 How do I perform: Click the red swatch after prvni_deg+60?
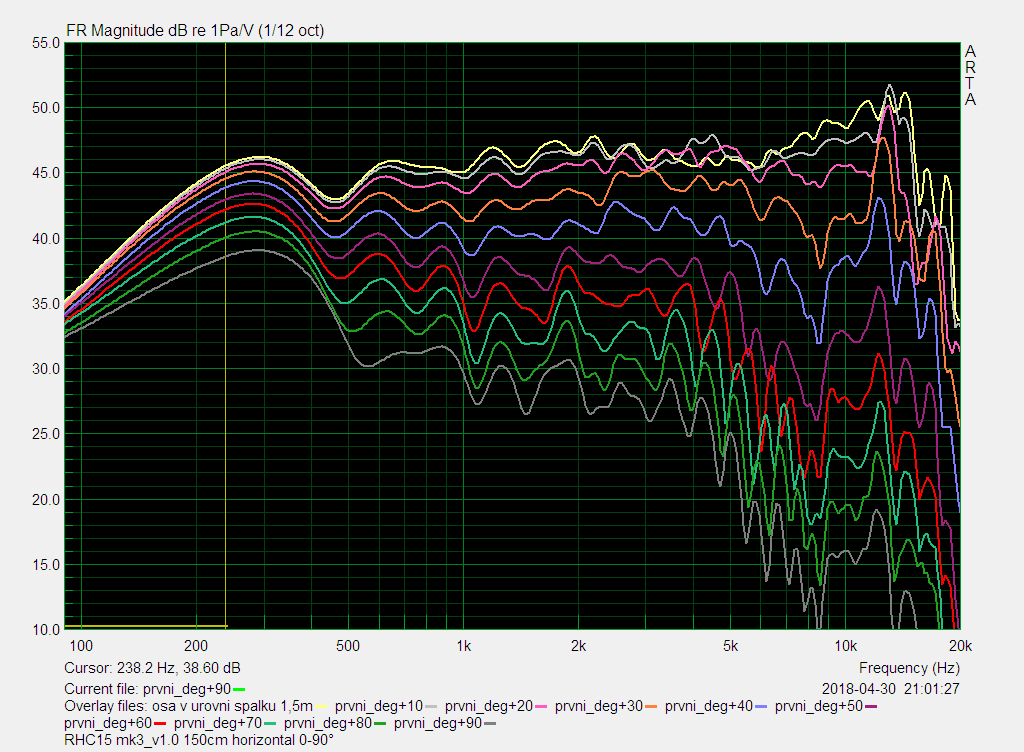point(159,723)
